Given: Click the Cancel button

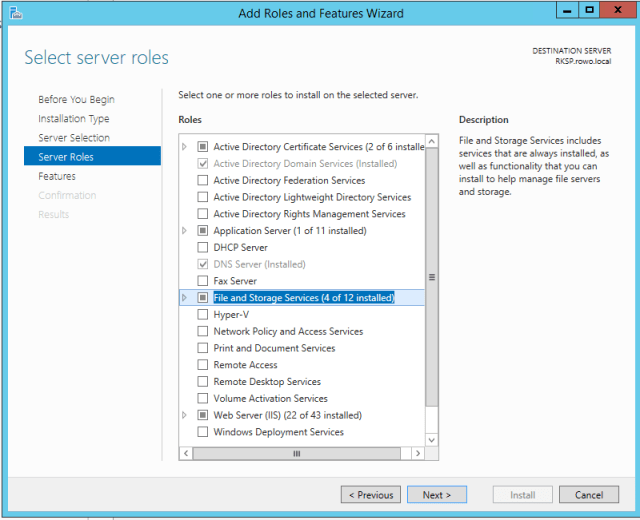Looking at the screenshot, I should click(589, 495).
